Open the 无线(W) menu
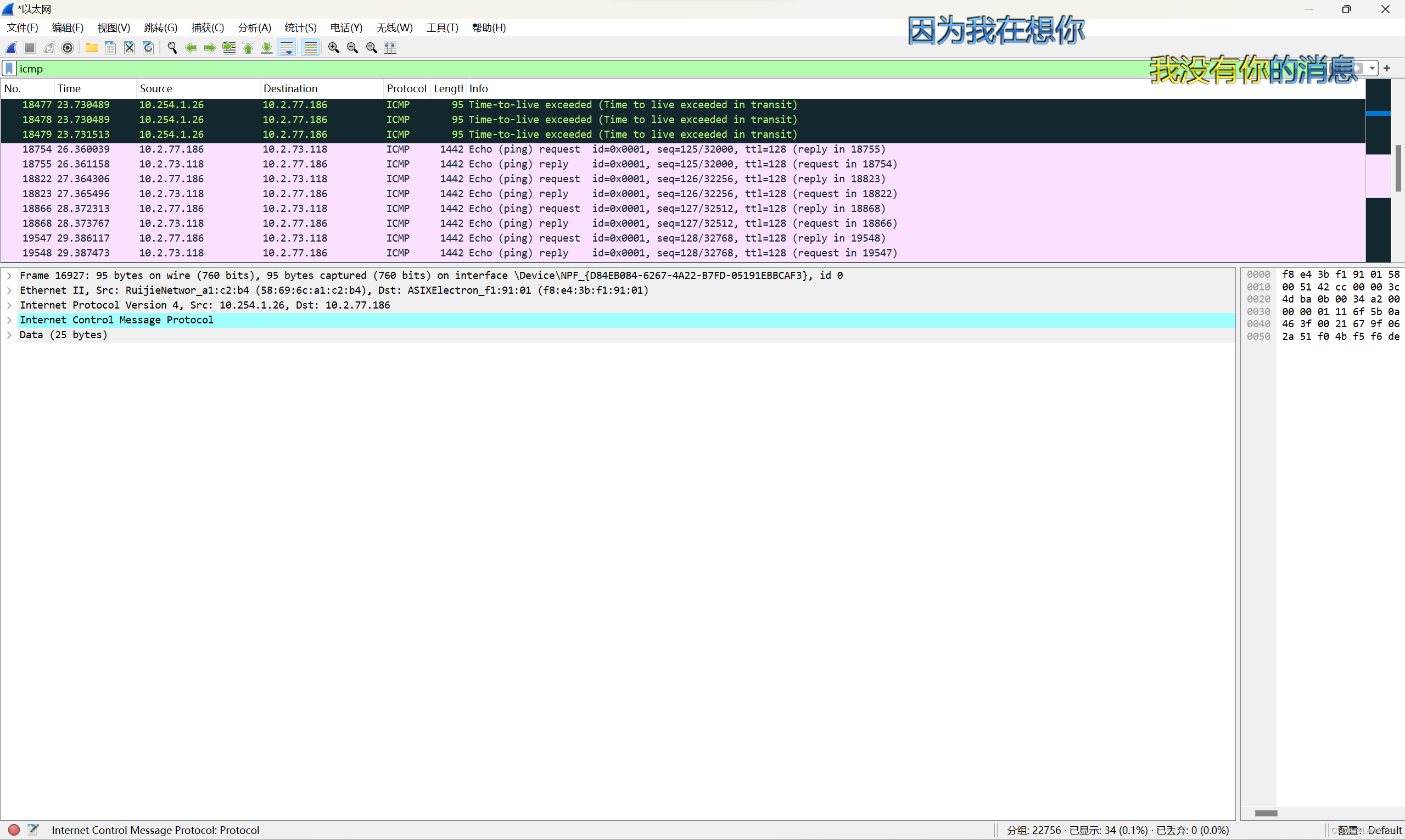 [395, 28]
